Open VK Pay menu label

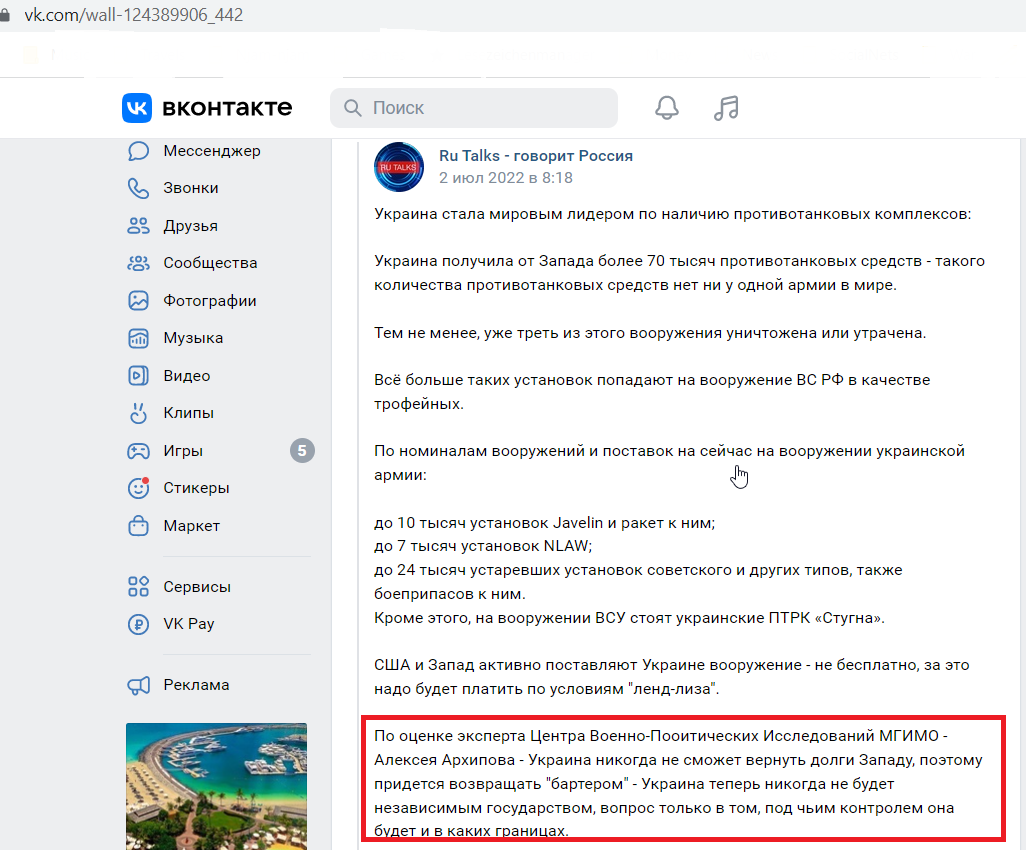[189, 624]
